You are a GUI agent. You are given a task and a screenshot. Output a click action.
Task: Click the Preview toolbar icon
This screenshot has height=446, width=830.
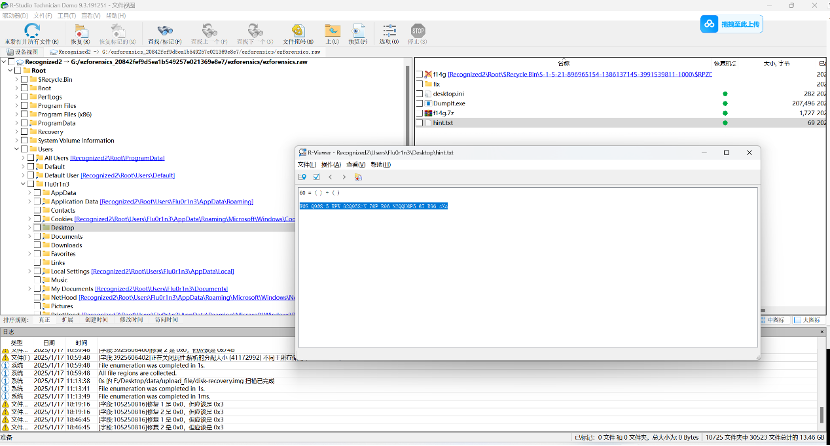[x=358, y=31]
